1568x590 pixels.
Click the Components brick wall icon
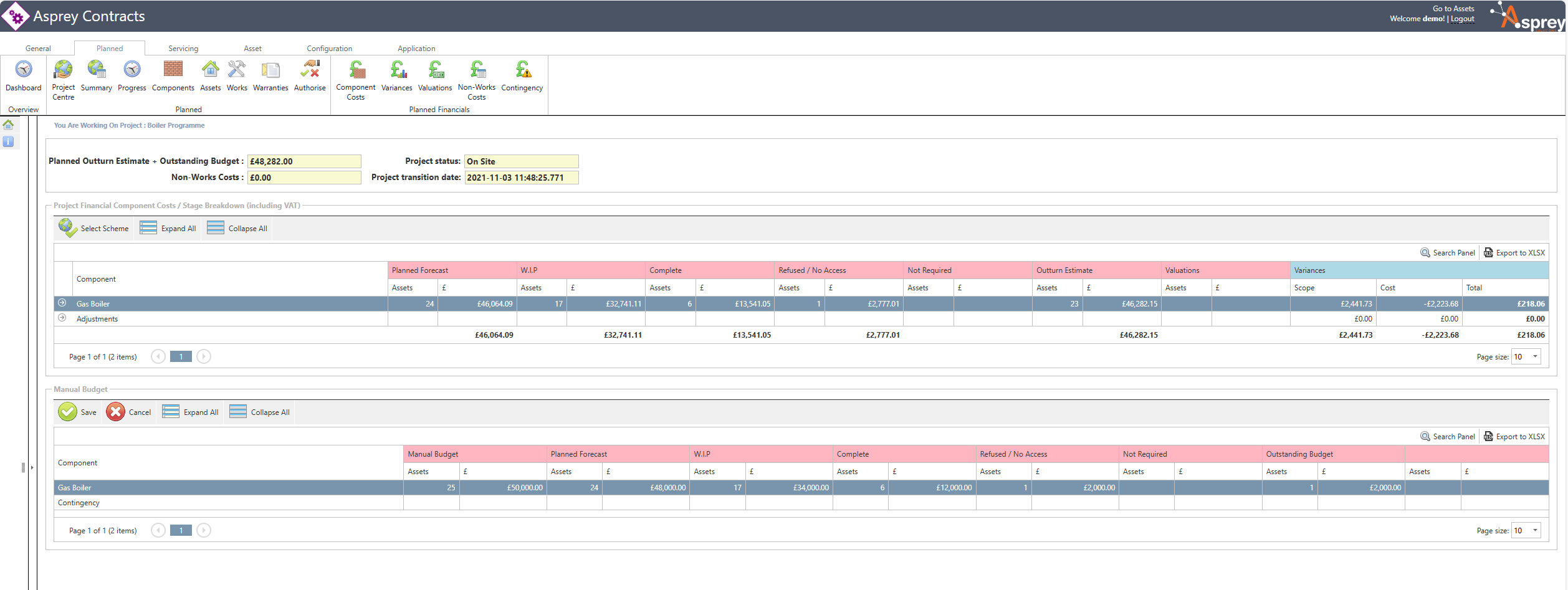(x=173, y=70)
